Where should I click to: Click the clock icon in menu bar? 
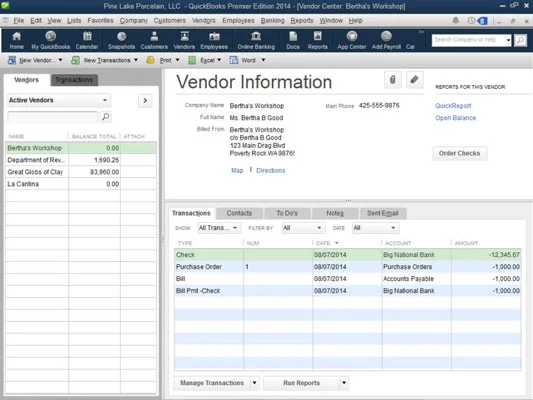click(x=471, y=20)
